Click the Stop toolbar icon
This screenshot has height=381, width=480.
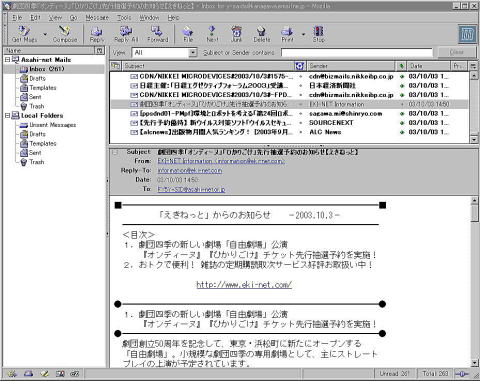[319, 34]
